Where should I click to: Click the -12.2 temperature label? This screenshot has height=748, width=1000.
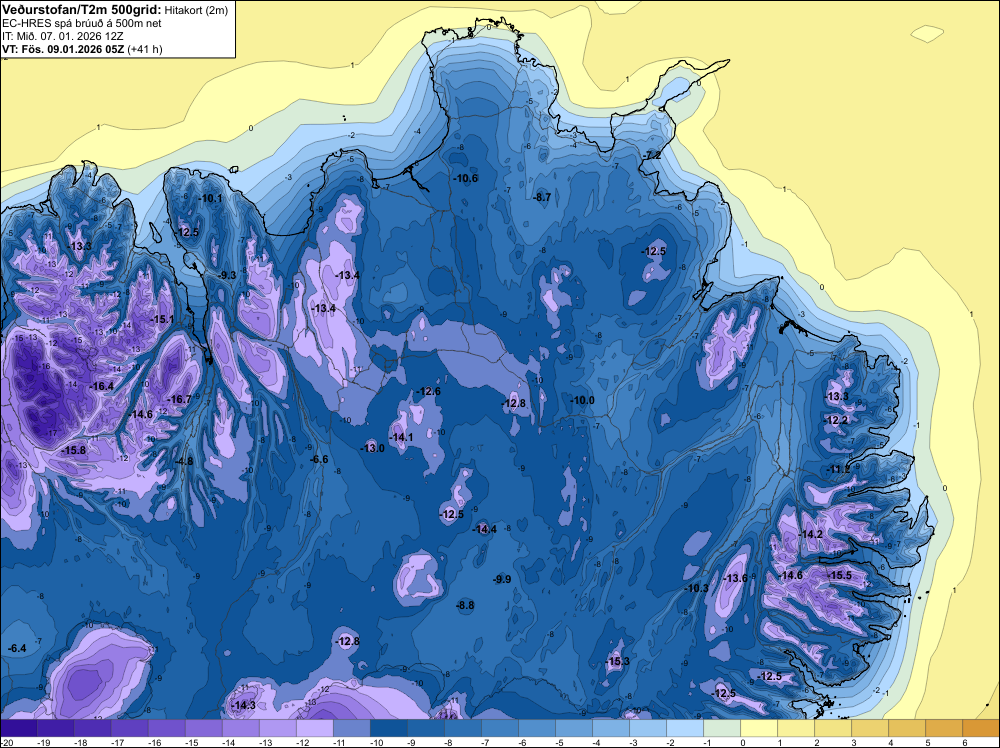click(836, 421)
